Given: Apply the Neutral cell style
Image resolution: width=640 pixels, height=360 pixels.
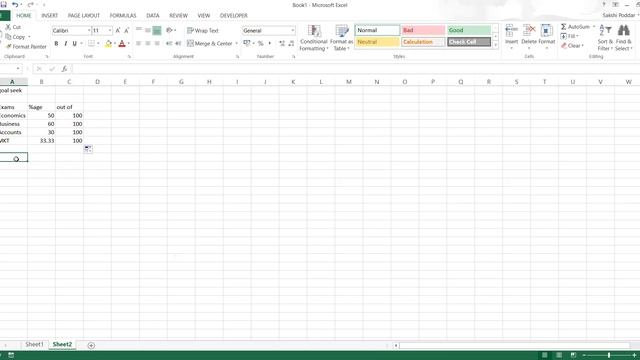Looking at the screenshot, I should (378, 42).
